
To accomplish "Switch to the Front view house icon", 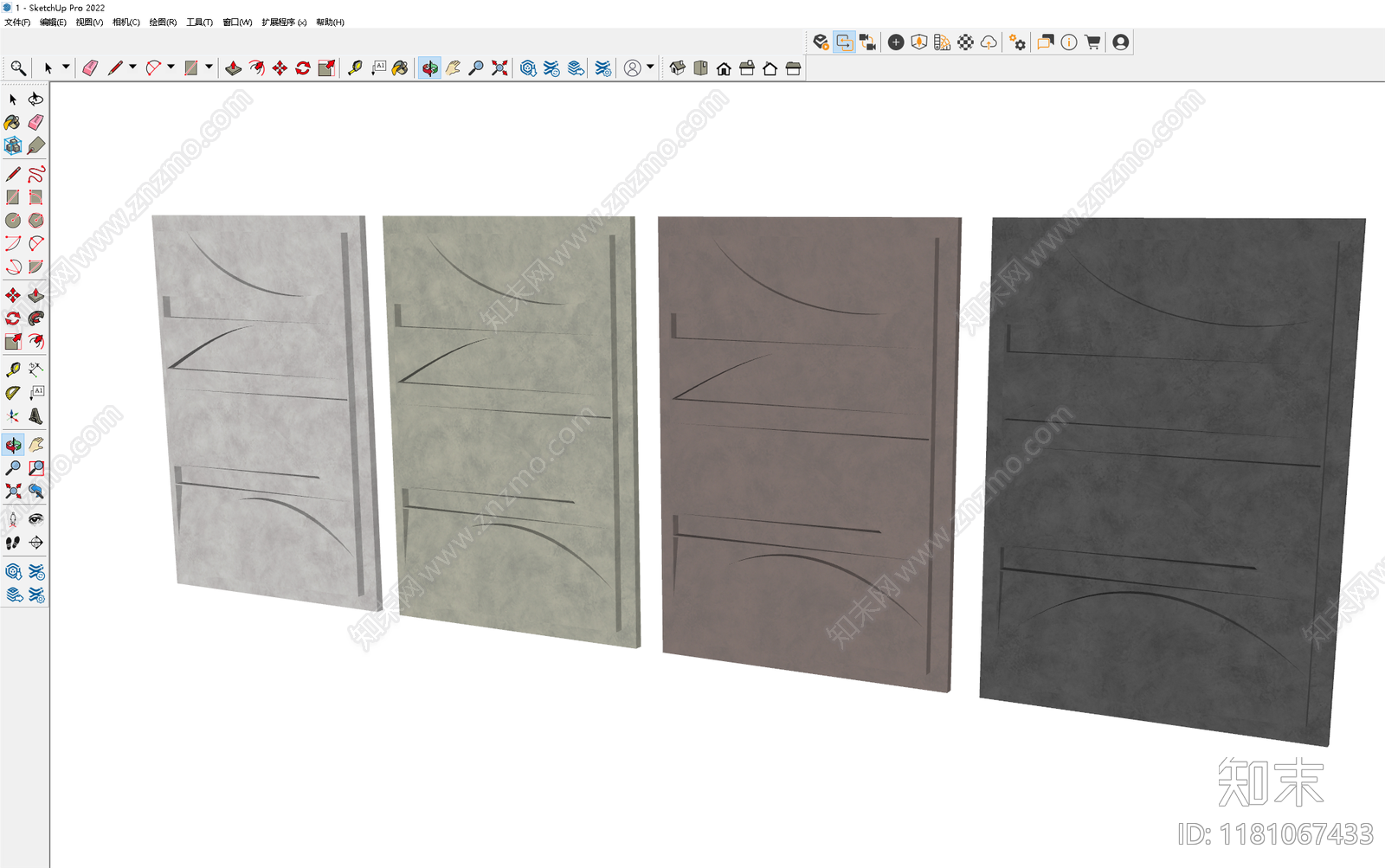I will [x=724, y=68].
